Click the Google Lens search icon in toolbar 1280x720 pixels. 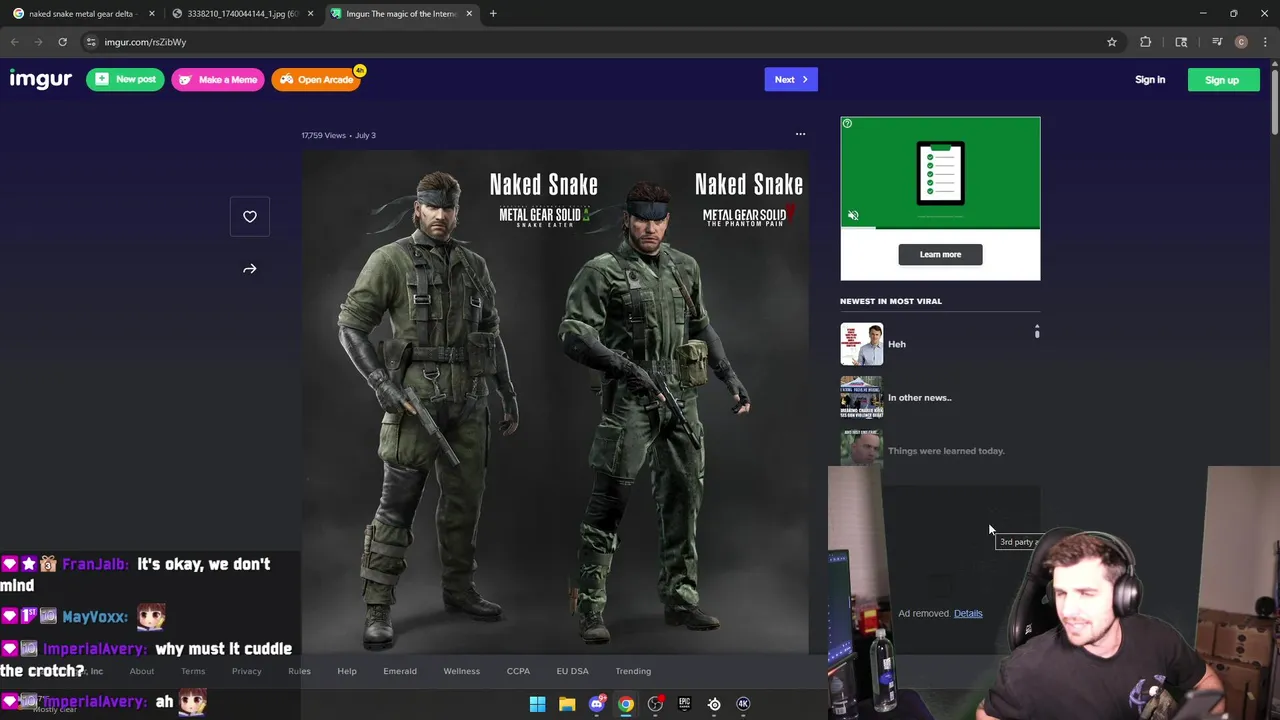pos(1181,42)
